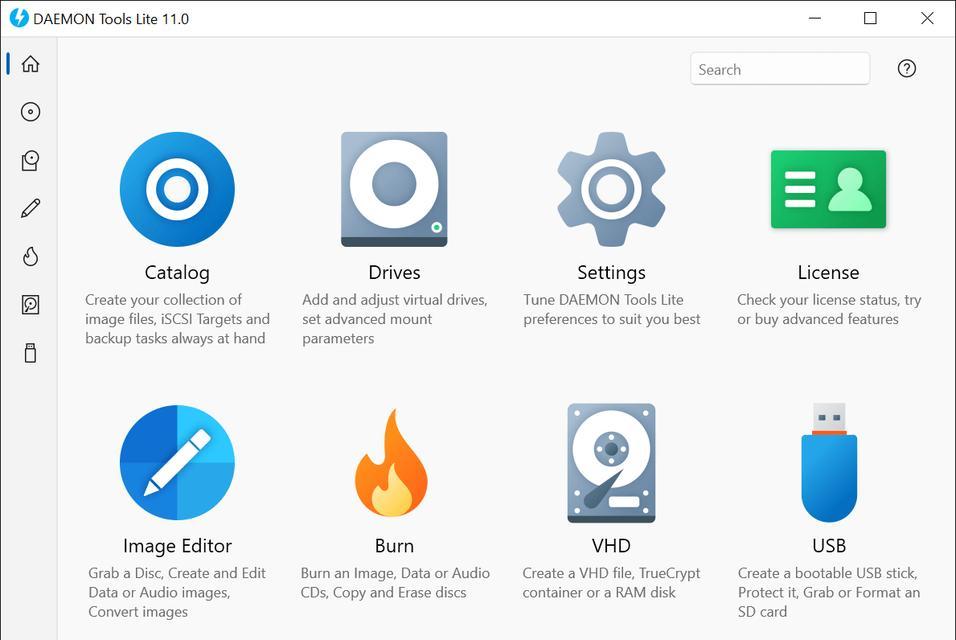The height and width of the screenshot is (640, 956).
Task: Click the large VHD hard drive icon
Action: (x=611, y=463)
